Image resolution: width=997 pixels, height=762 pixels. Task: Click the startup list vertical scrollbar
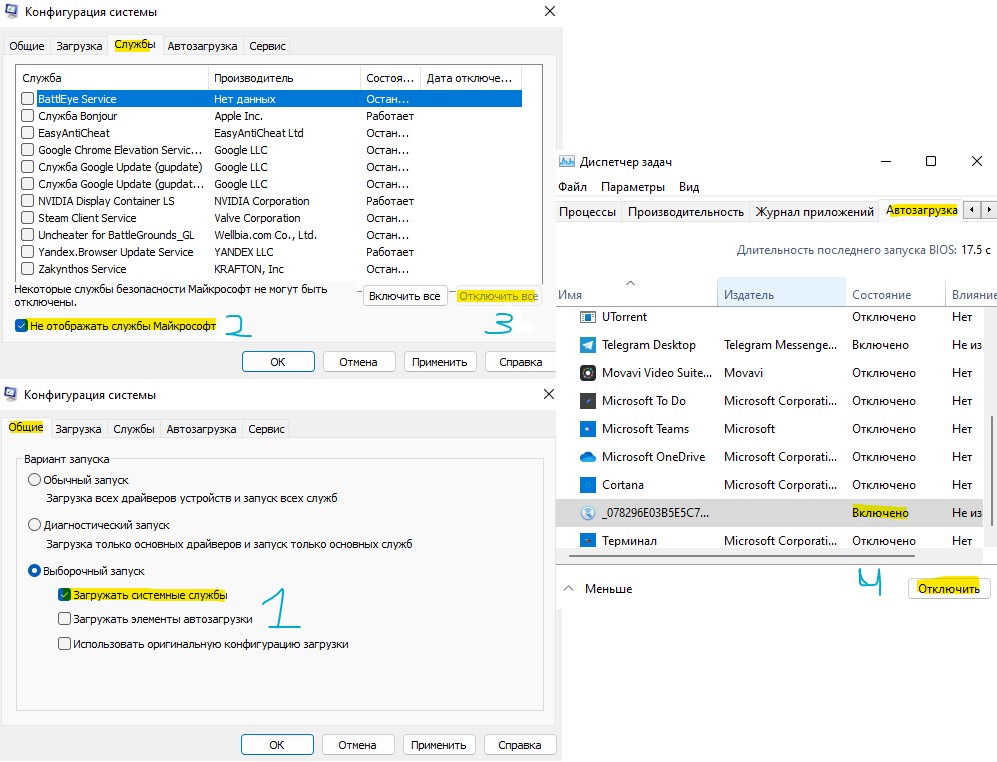(992, 471)
